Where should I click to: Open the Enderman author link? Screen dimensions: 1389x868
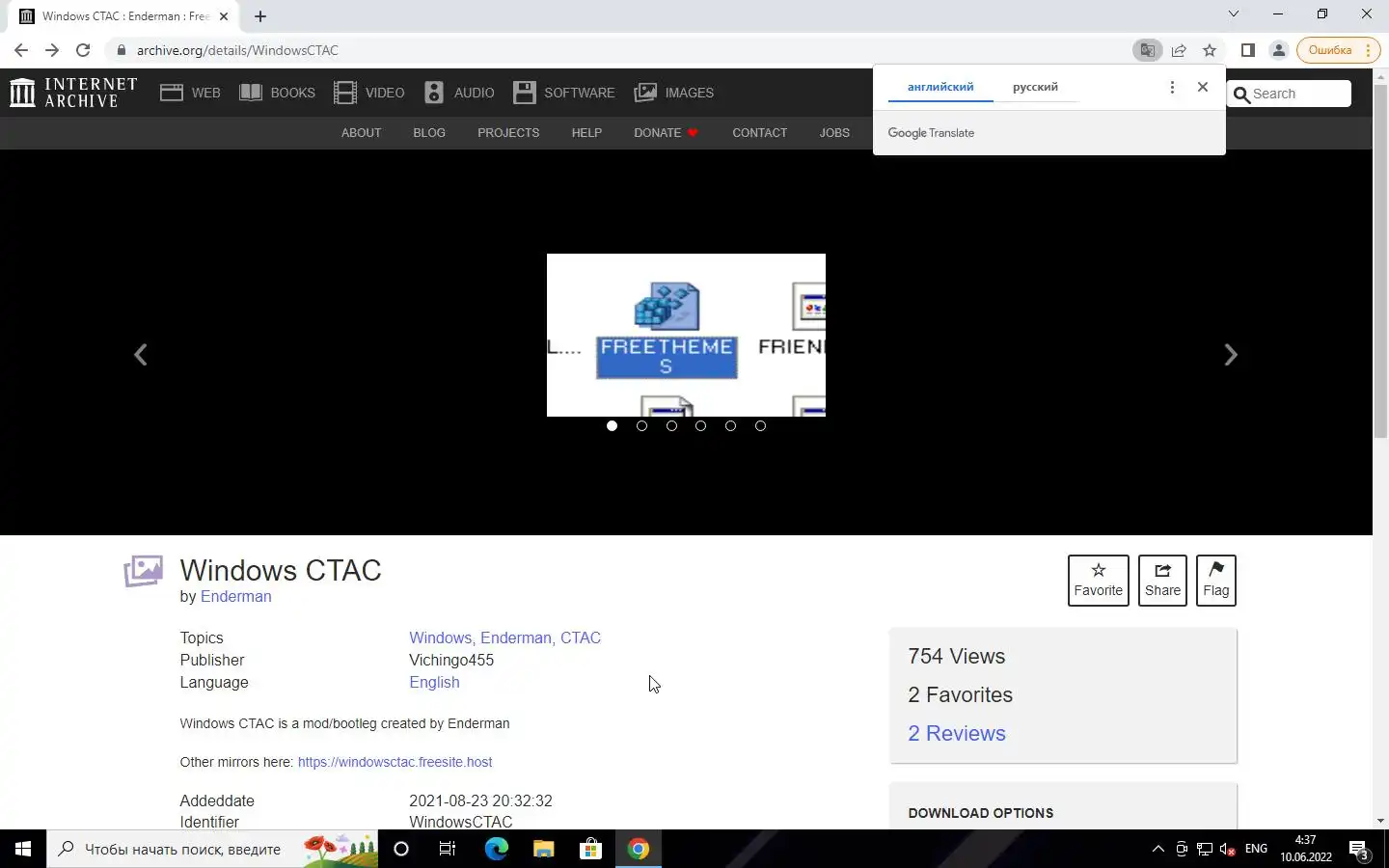tap(236, 596)
